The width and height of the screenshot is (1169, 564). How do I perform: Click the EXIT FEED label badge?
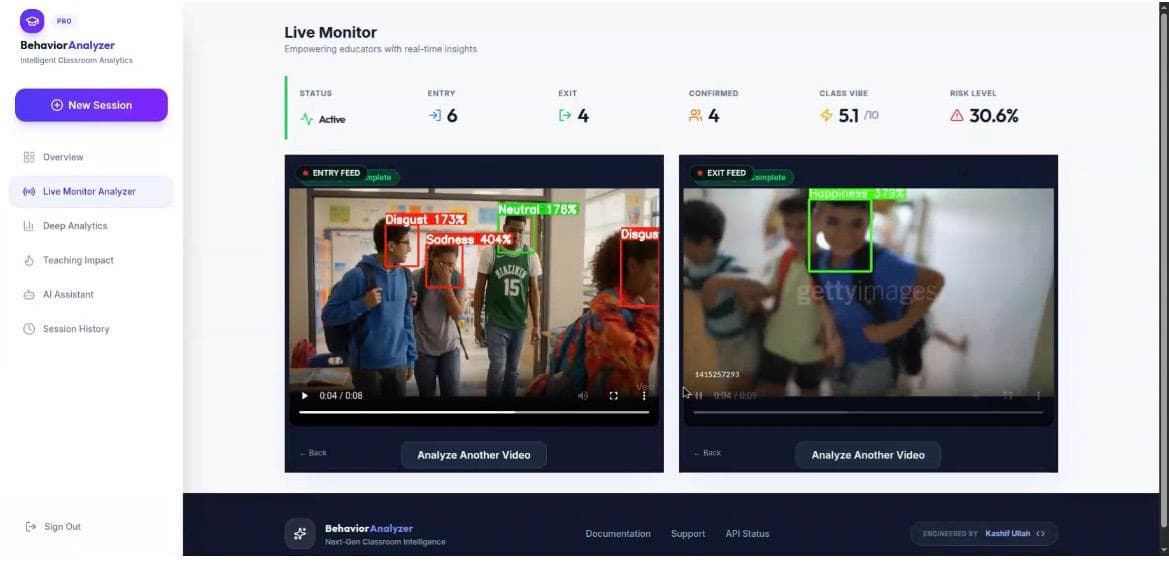pos(722,173)
